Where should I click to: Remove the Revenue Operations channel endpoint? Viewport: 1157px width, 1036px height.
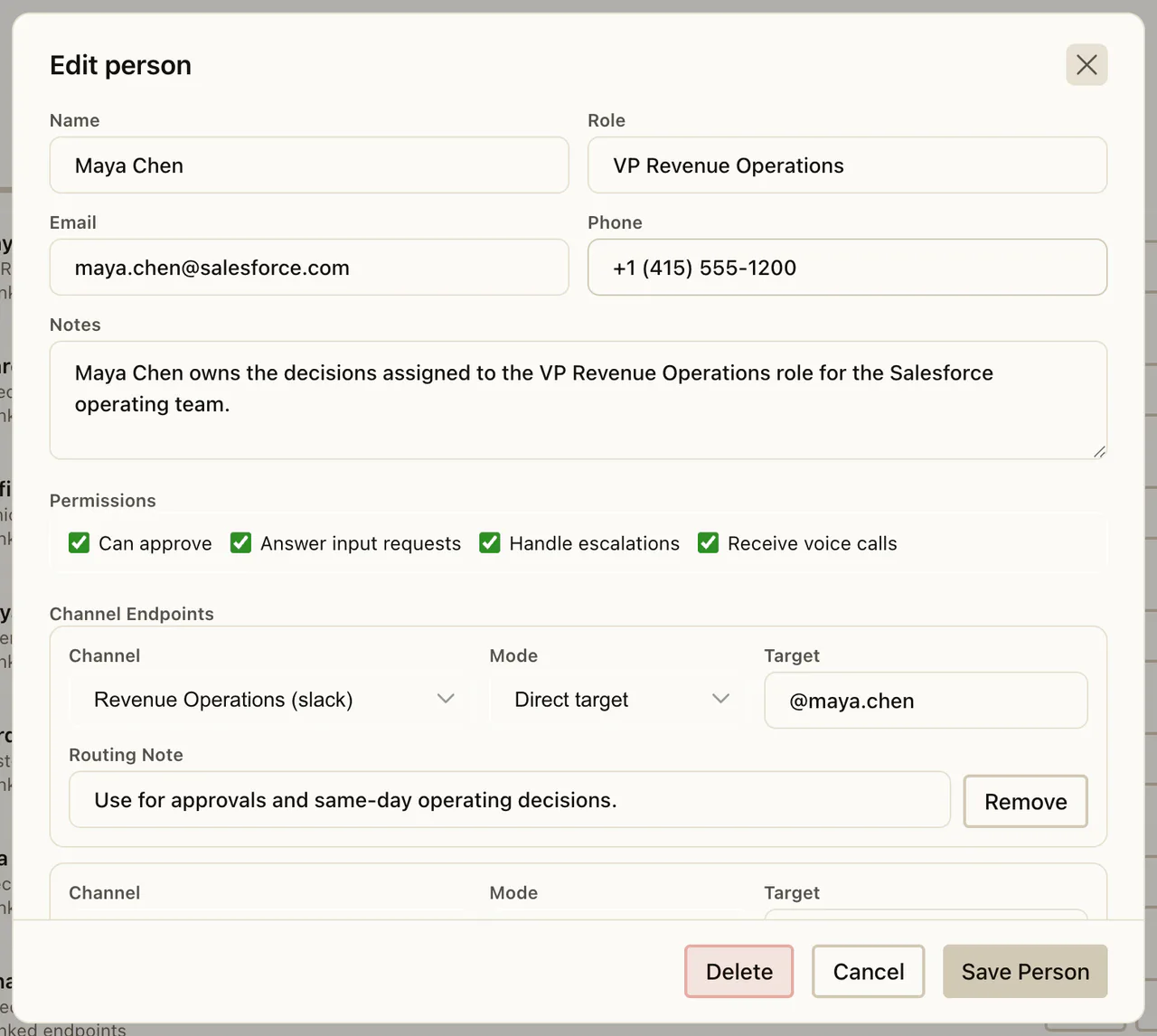pos(1025,801)
